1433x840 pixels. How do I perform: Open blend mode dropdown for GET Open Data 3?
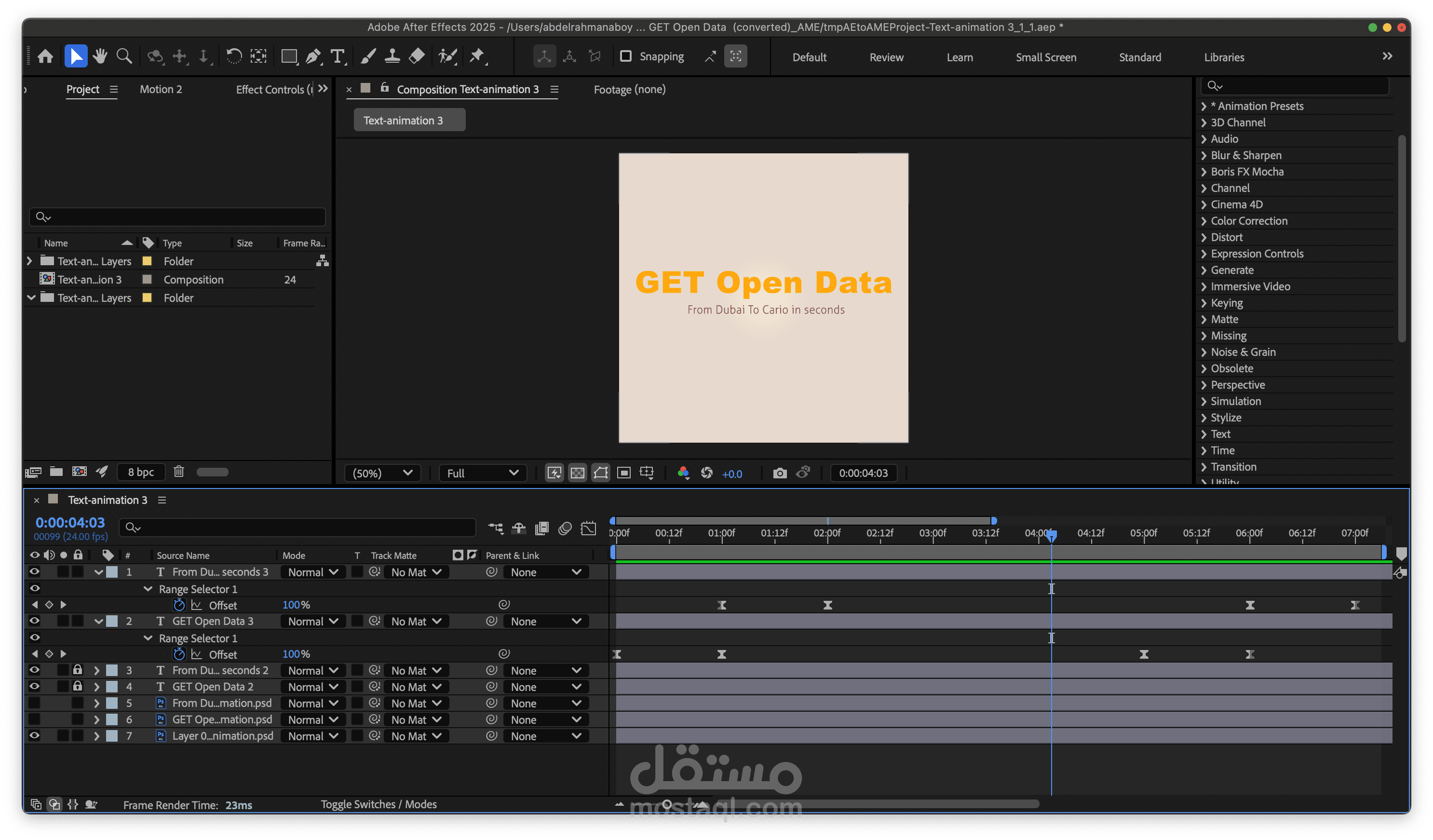(x=313, y=622)
